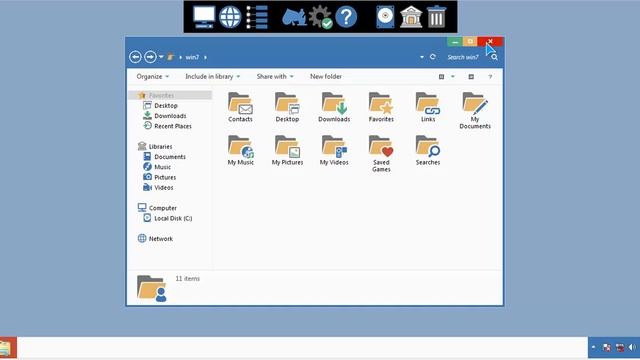Open the explorer Help question mark
The width and height of the screenshot is (640, 360).
click(490, 77)
